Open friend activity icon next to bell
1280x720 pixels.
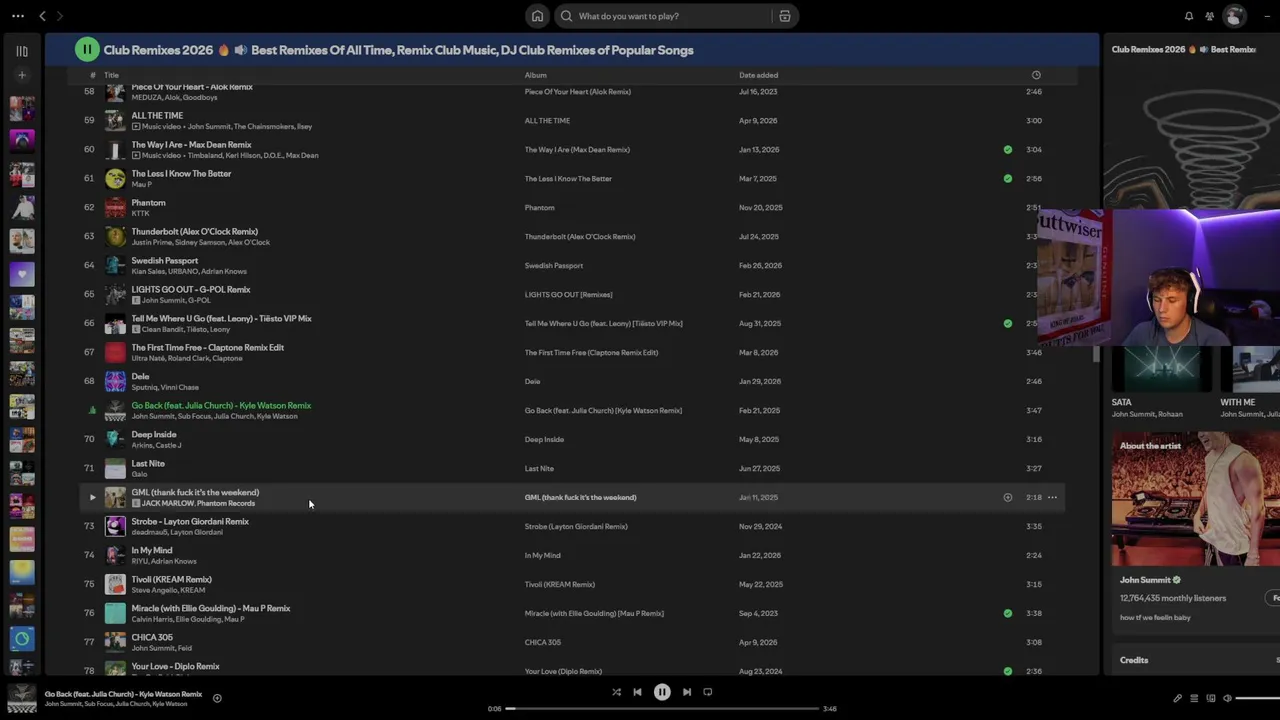click(x=1210, y=16)
